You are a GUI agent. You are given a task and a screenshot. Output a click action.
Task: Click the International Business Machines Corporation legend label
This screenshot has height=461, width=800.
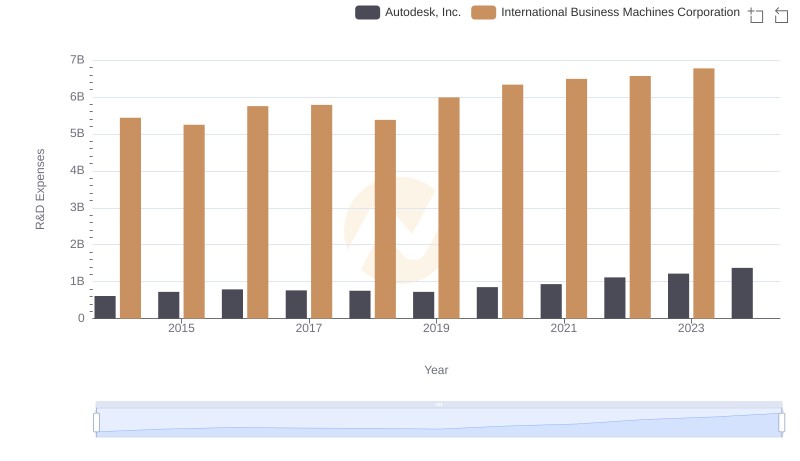tap(620, 12)
